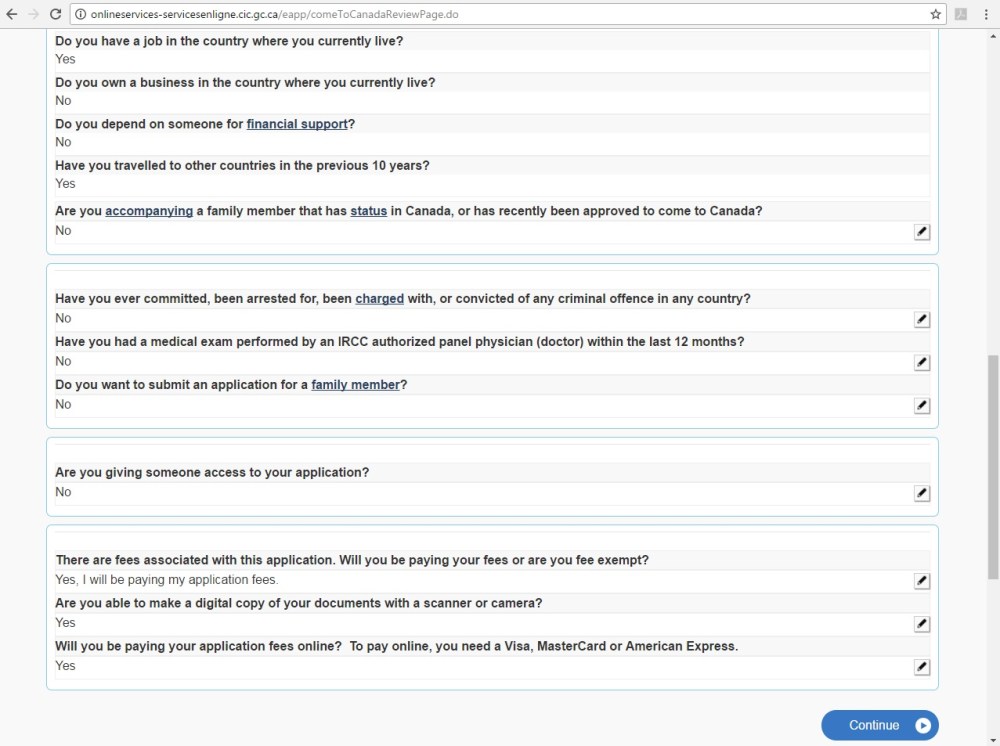Open the financial support link

297,124
